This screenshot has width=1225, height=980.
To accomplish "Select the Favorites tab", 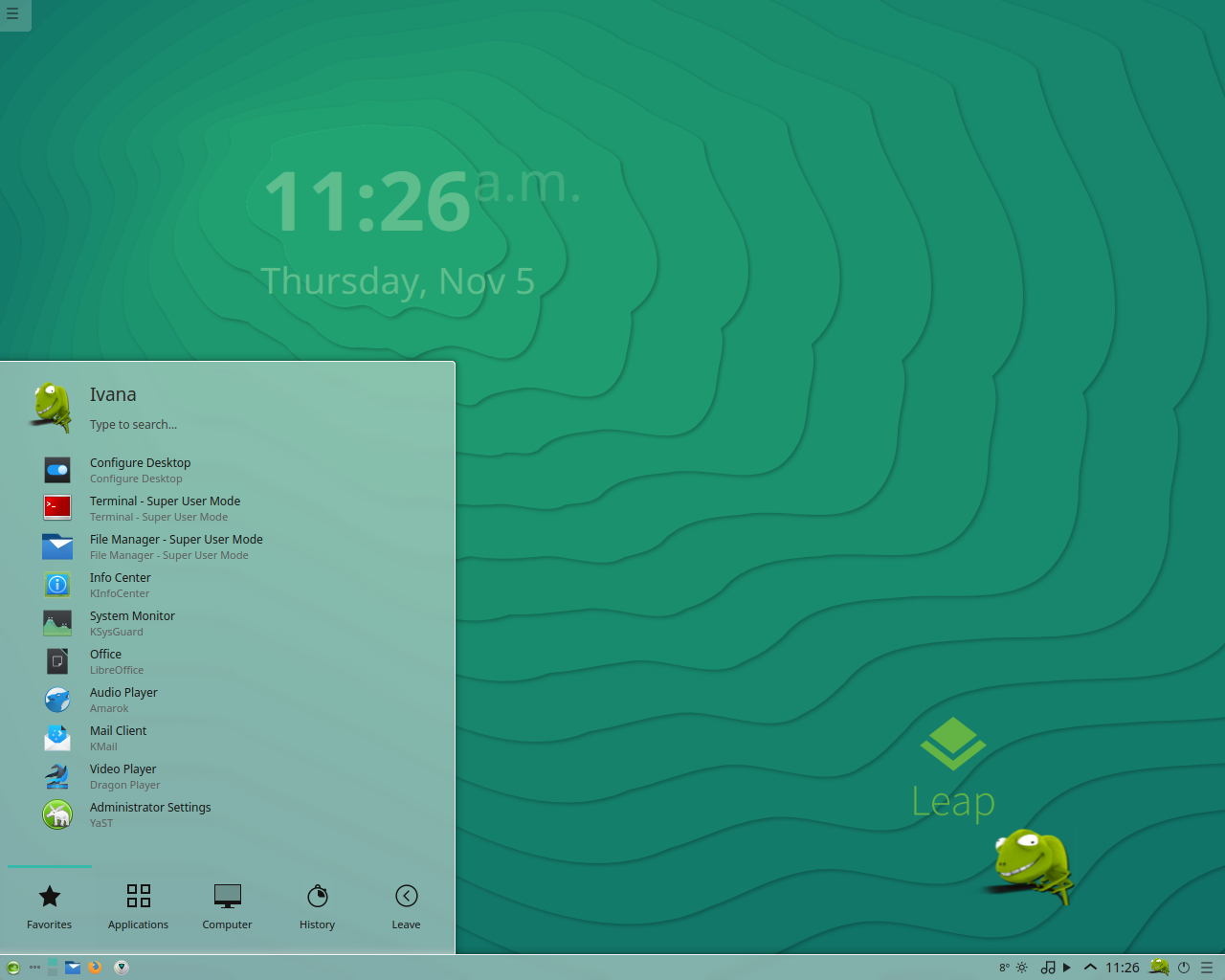I will (x=50, y=906).
